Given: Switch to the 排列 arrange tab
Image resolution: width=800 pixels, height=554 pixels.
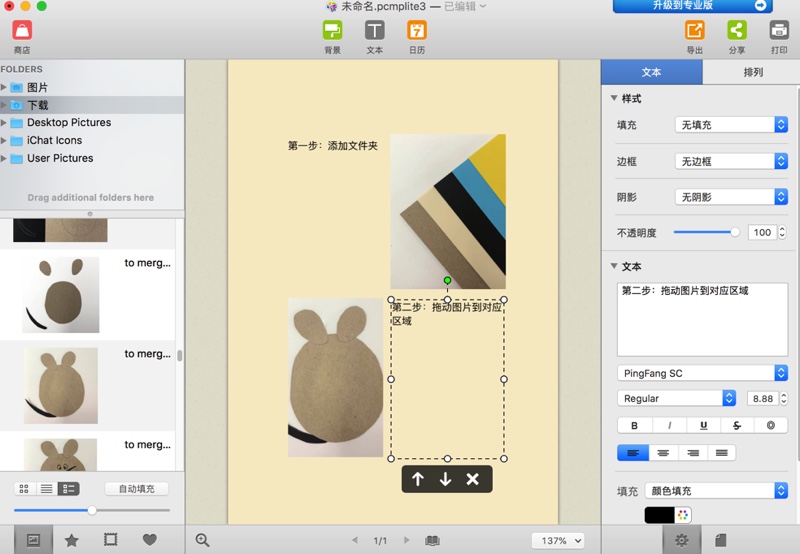Looking at the screenshot, I should point(753,72).
